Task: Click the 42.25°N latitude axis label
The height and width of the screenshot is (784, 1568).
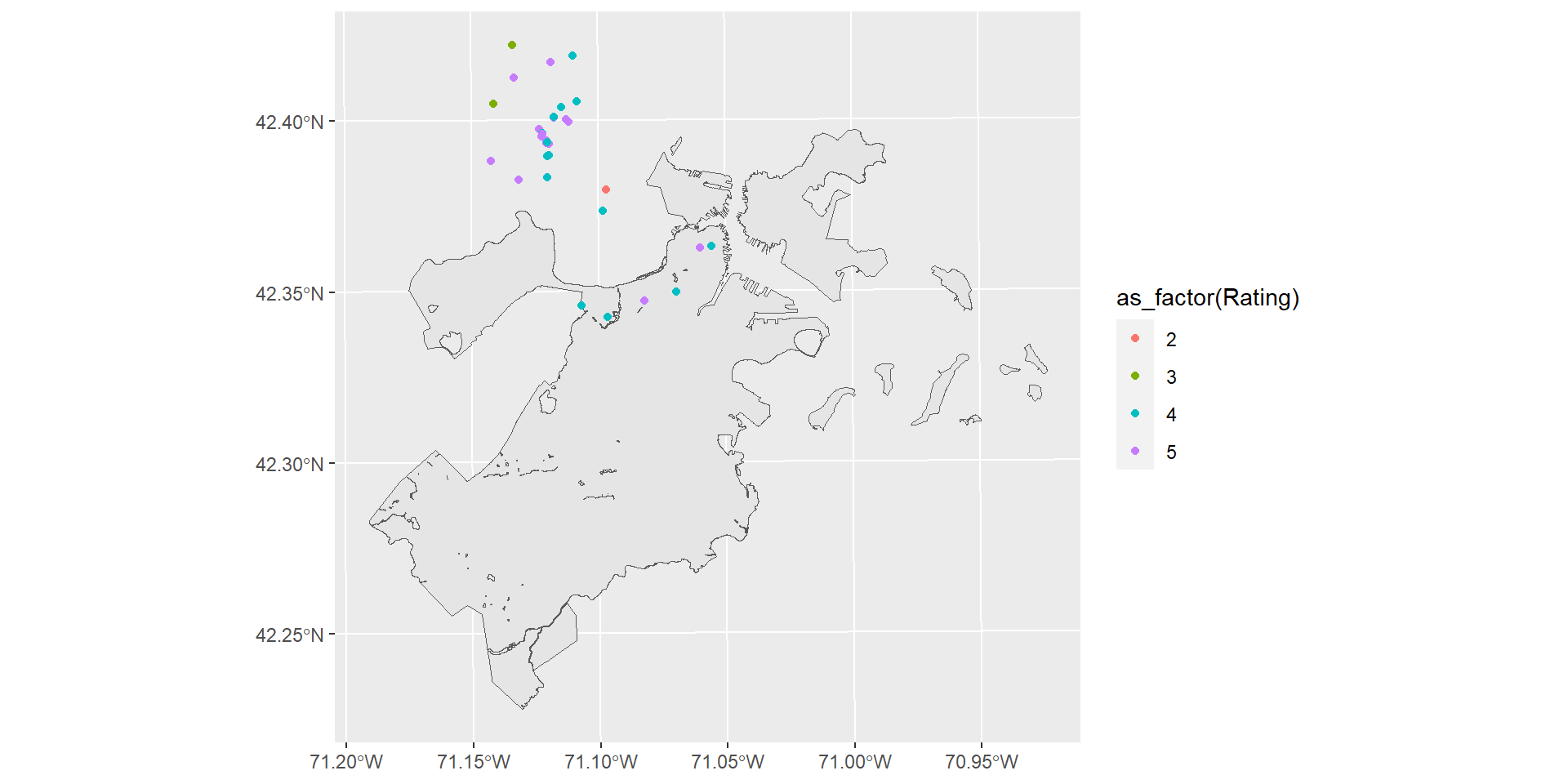Action: [289, 635]
